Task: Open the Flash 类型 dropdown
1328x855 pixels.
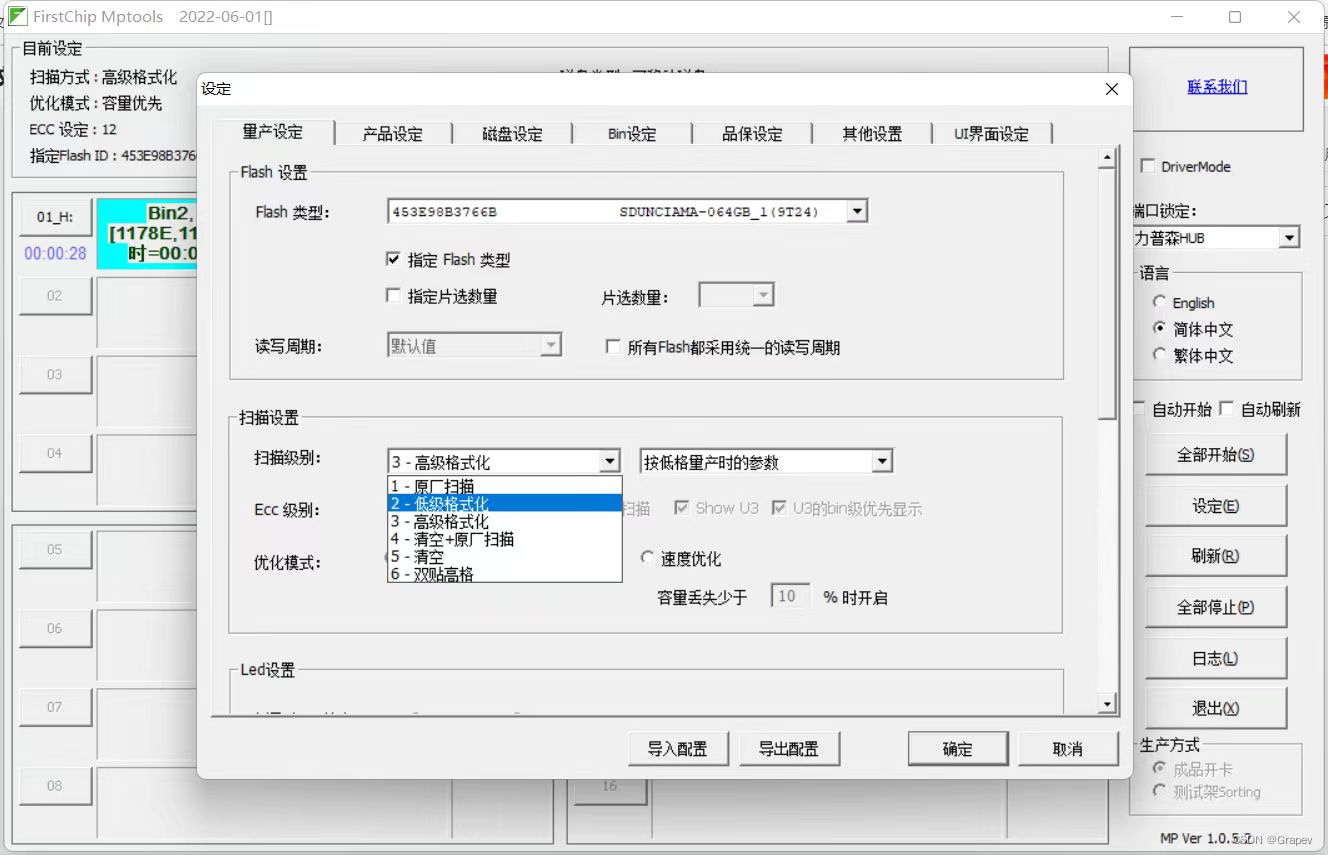Action: point(856,211)
